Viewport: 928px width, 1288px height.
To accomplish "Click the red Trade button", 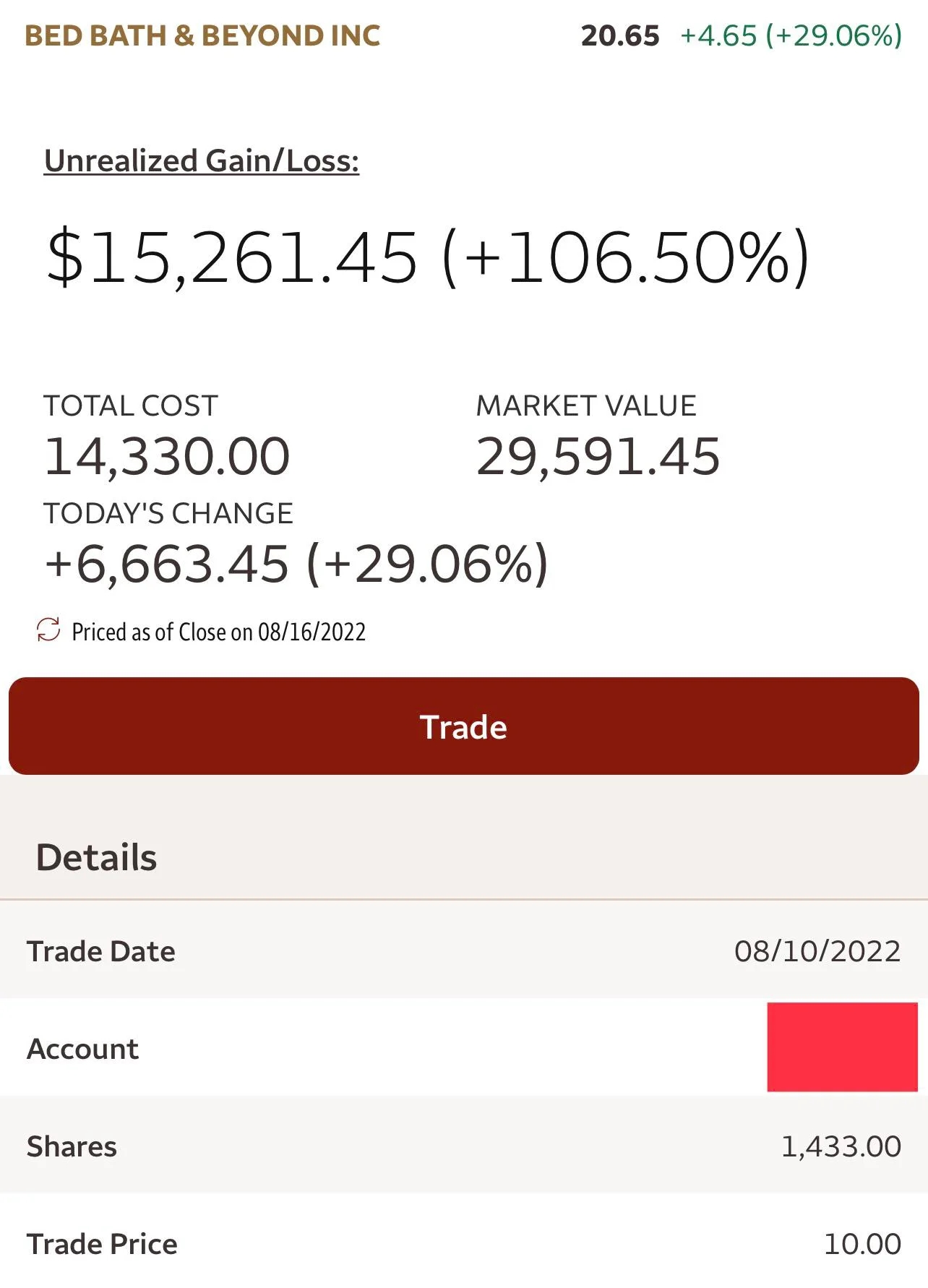I will [464, 726].
